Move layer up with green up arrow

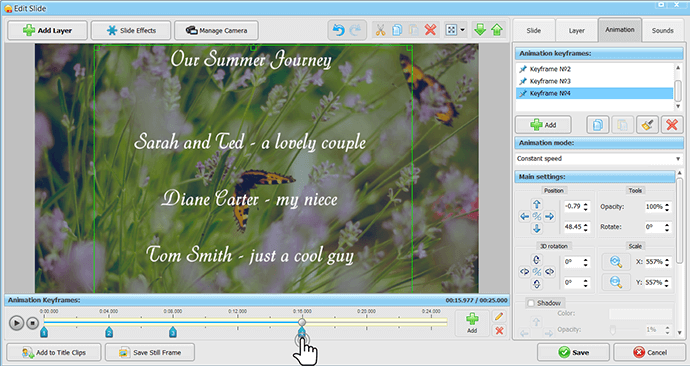(497, 30)
